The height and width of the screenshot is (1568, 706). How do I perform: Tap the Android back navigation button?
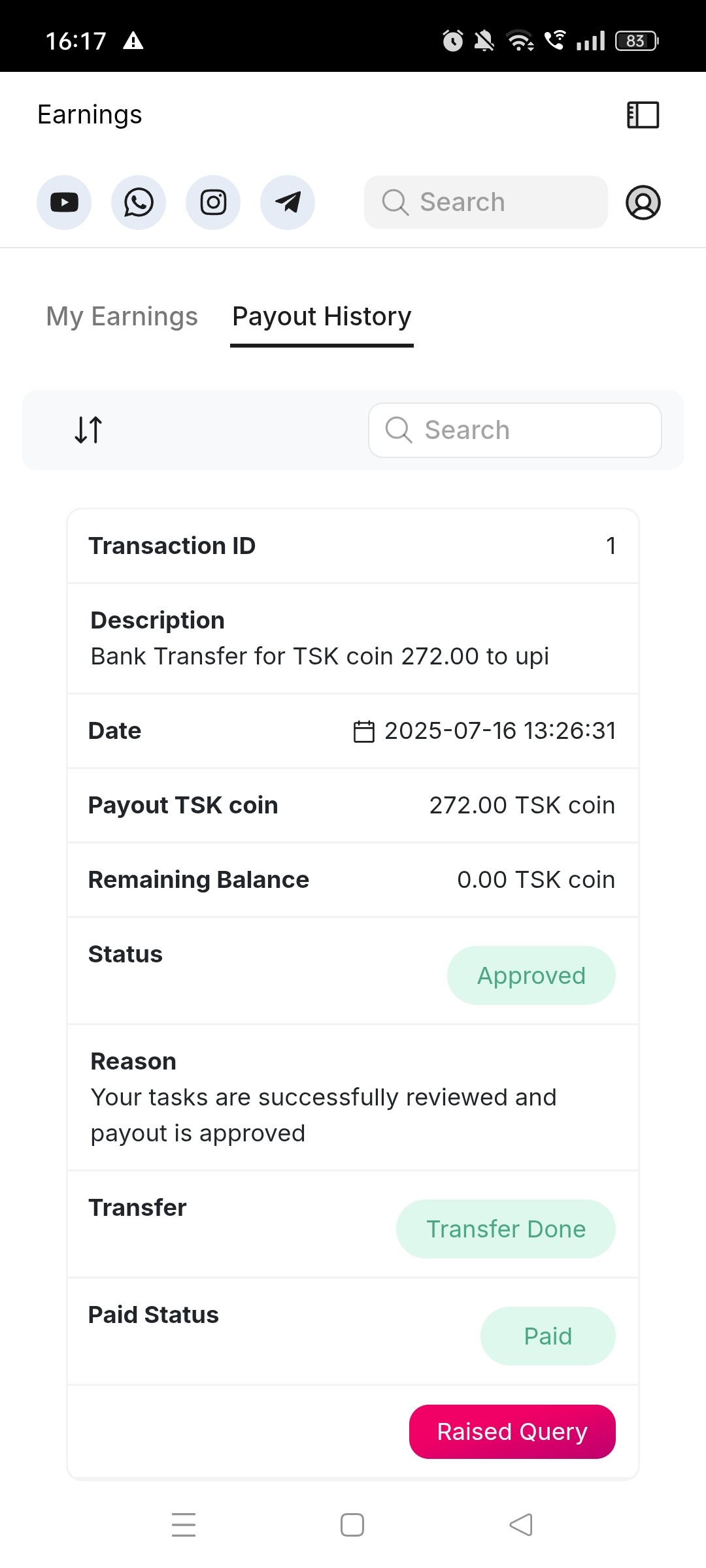(x=521, y=1525)
